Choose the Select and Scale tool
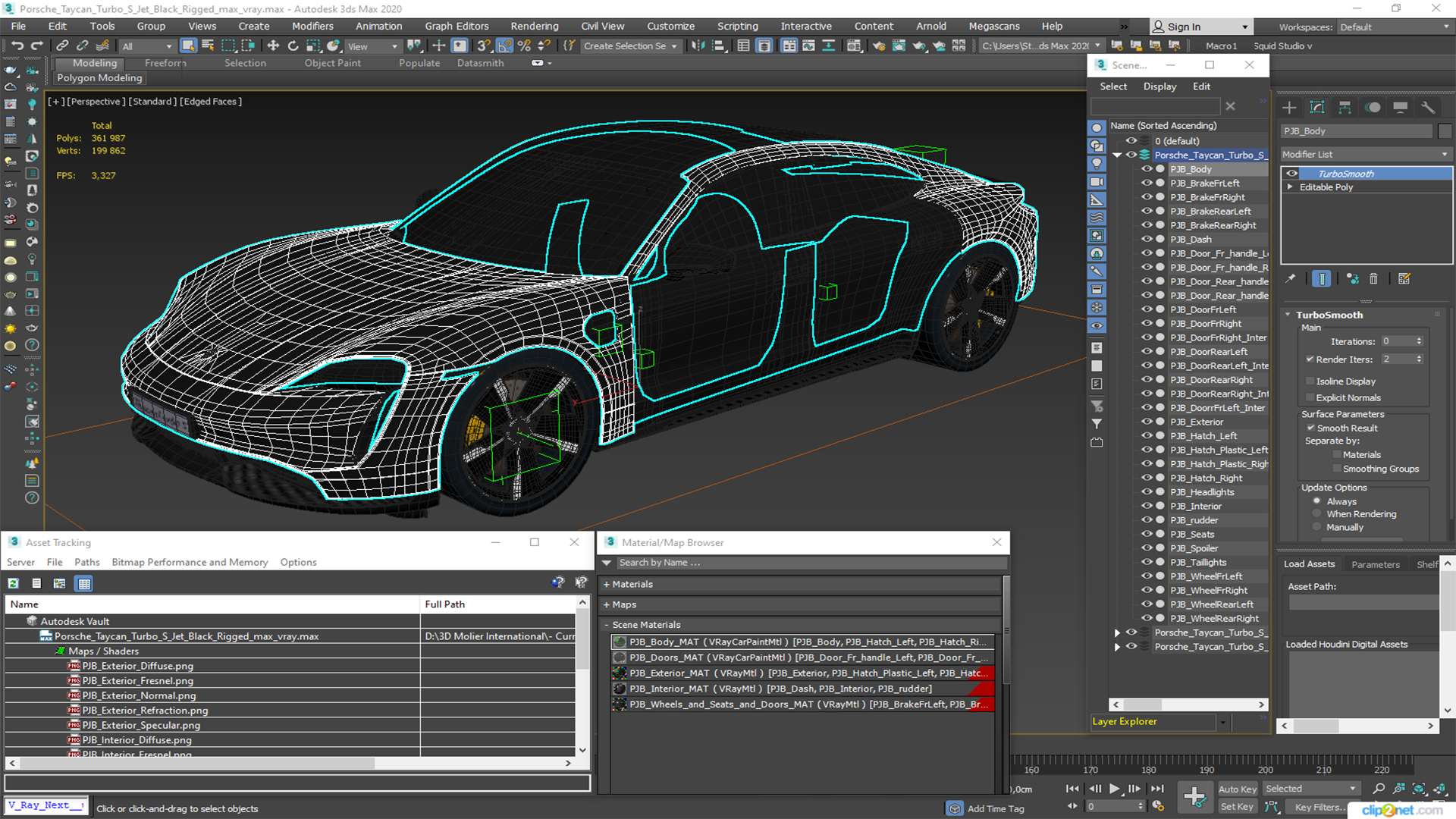Viewport: 1456px width, 819px height. pos(312,45)
